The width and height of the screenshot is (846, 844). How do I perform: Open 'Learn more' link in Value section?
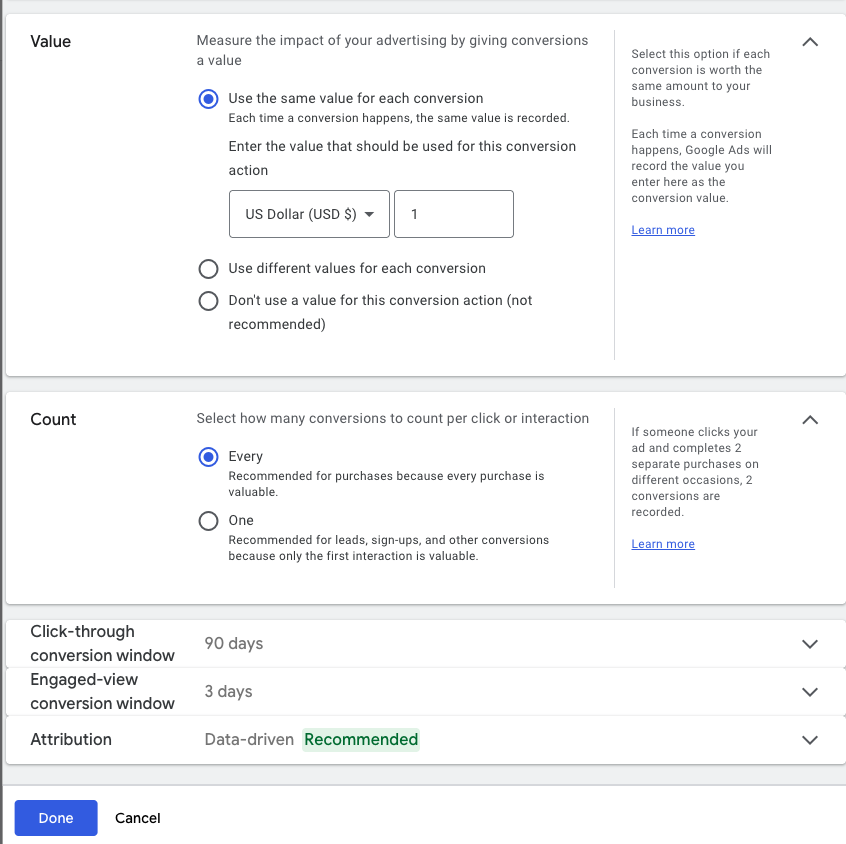[663, 231]
